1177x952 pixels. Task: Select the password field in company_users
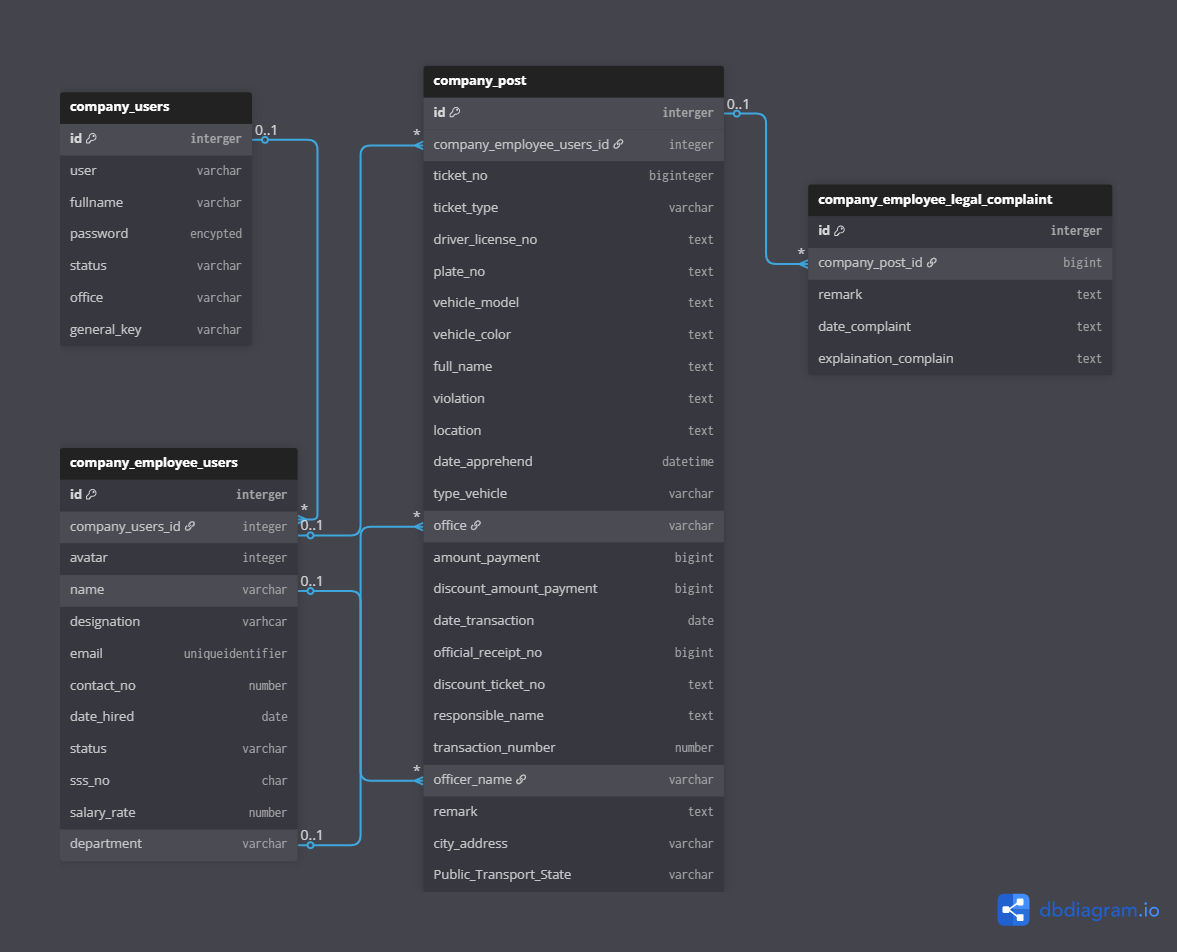click(155, 234)
